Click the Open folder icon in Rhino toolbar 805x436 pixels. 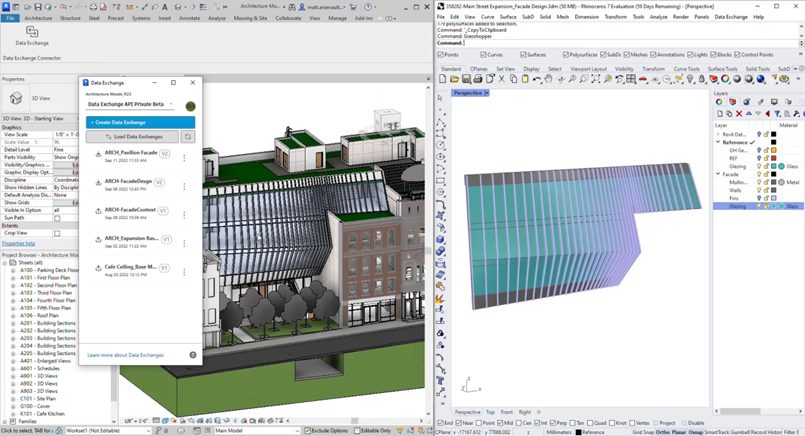pos(454,79)
